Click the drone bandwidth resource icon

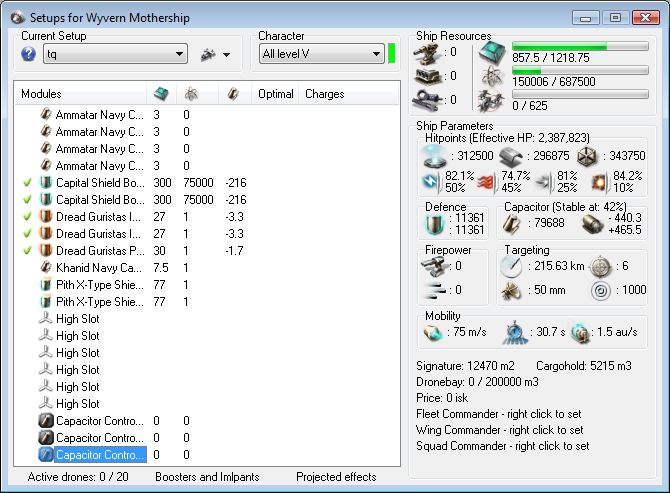click(491, 101)
